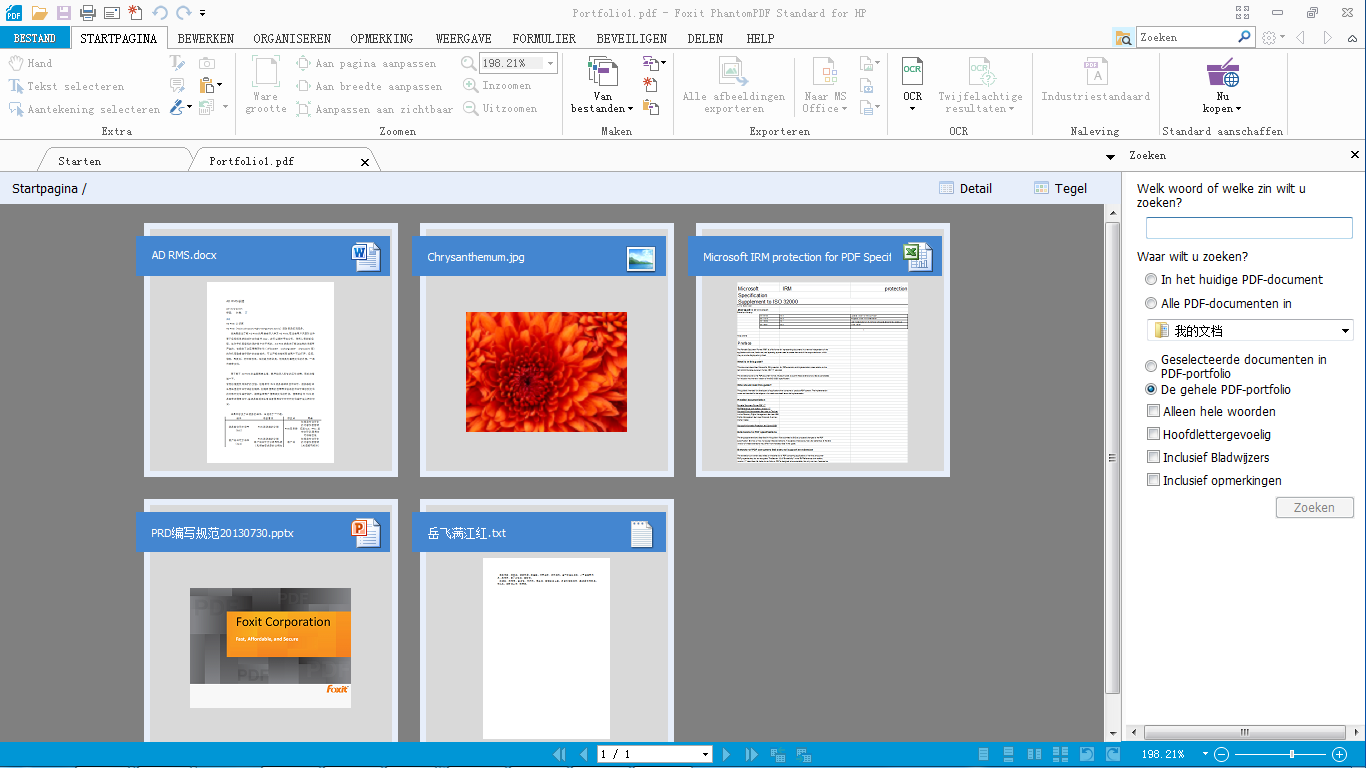Image resolution: width=1366 pixels, height=768 pixels.
Task: Choose Aantekening selecteren tool
Action: click(84, 110)
